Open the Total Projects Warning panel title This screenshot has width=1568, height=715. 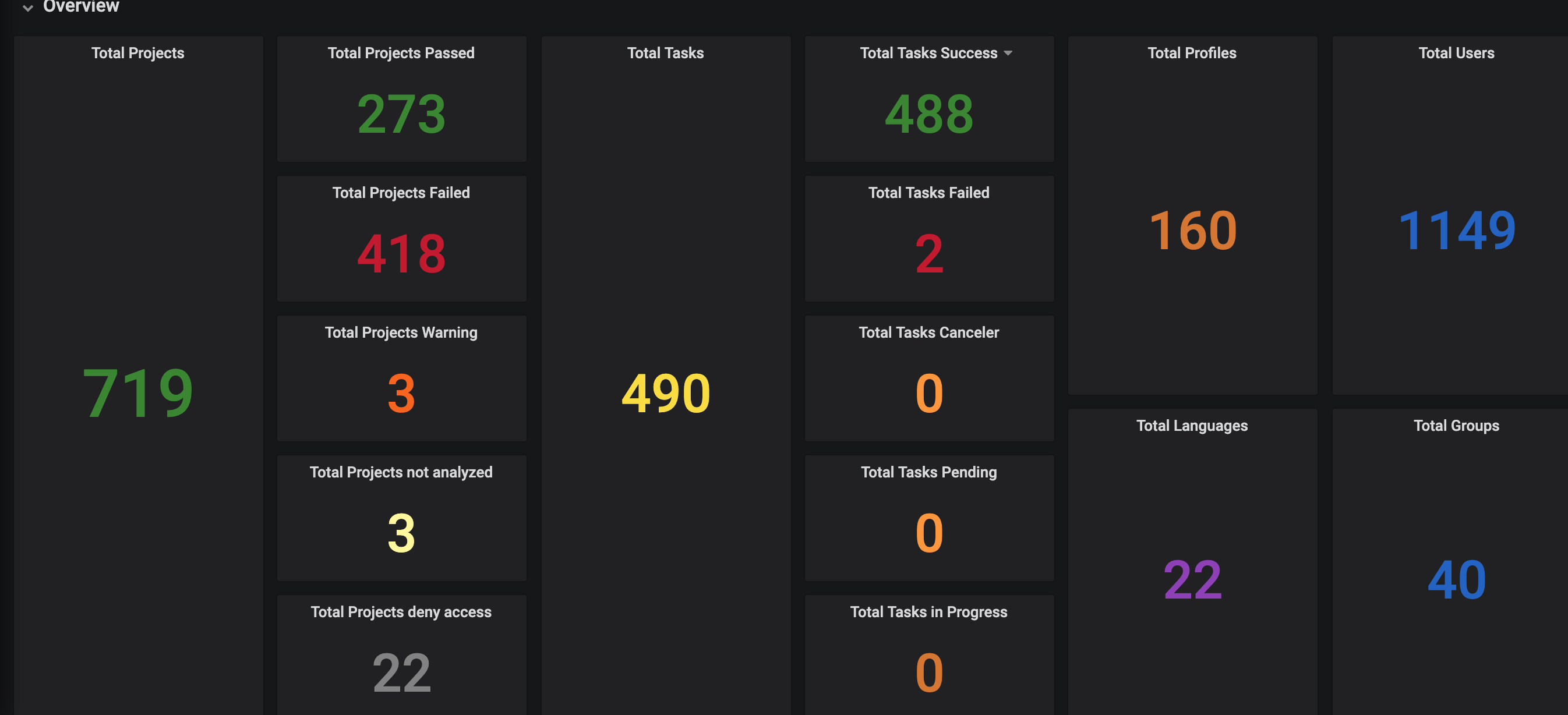(x=401, y=332)
